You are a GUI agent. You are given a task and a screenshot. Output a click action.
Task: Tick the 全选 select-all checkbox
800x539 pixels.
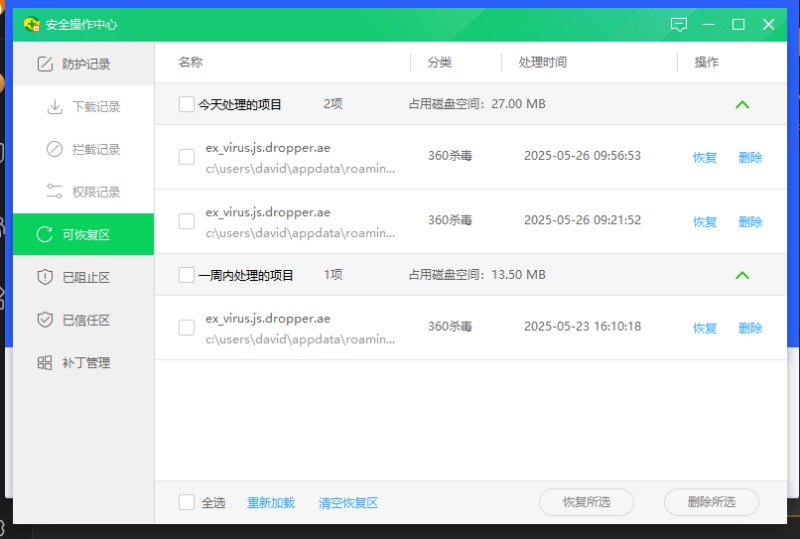pyautogui.click(x=186, y=502)
